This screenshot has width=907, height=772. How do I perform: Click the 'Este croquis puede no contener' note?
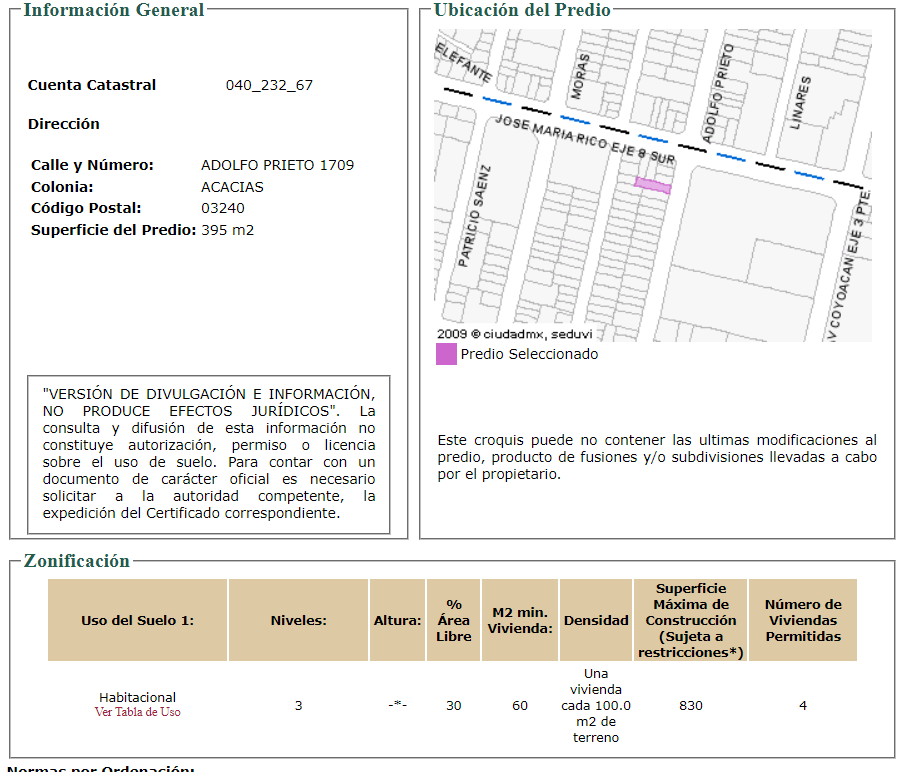coord(657,457)
